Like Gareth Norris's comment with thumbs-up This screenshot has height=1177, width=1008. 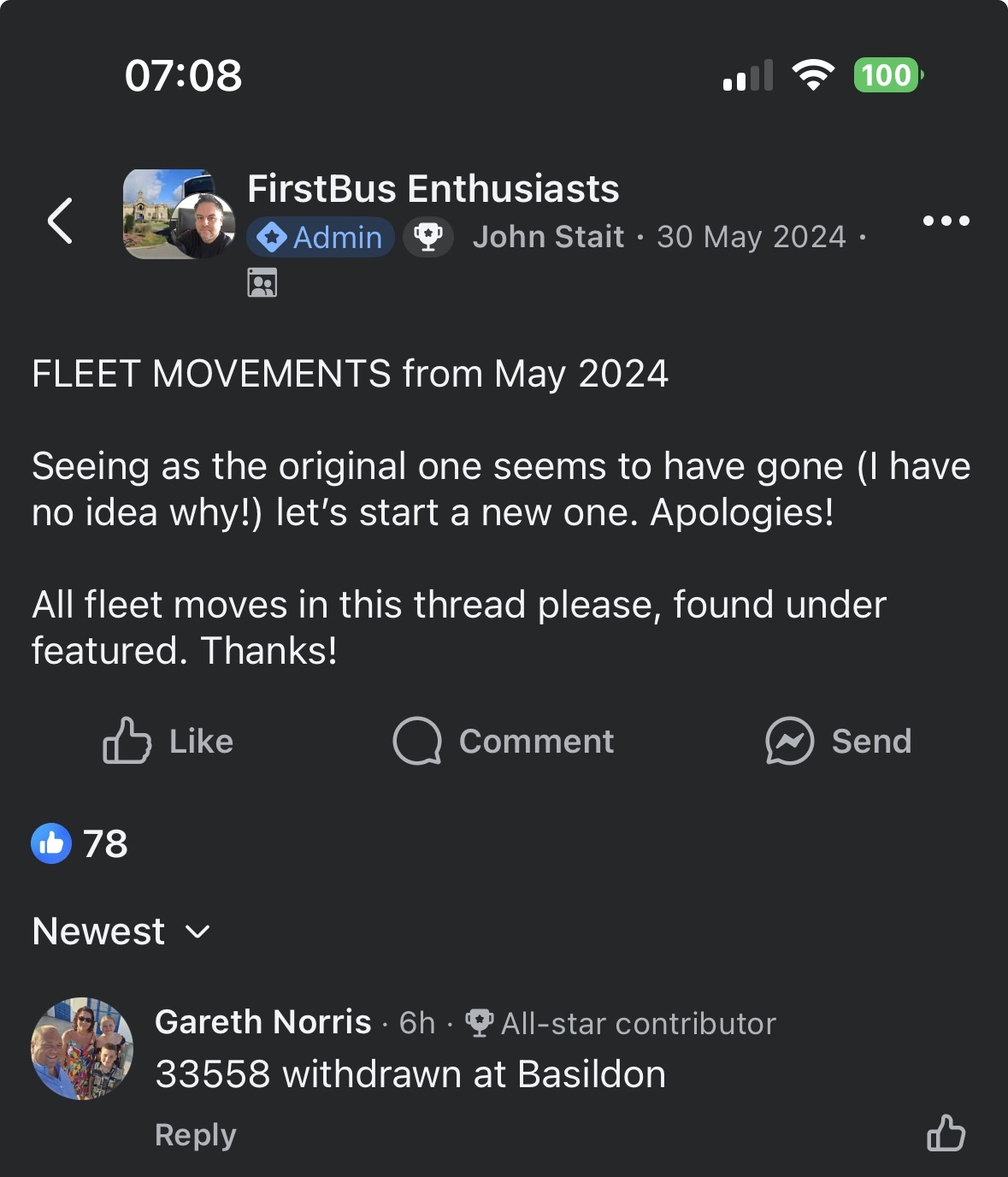pyautogui.click(x=946, y=1133)
